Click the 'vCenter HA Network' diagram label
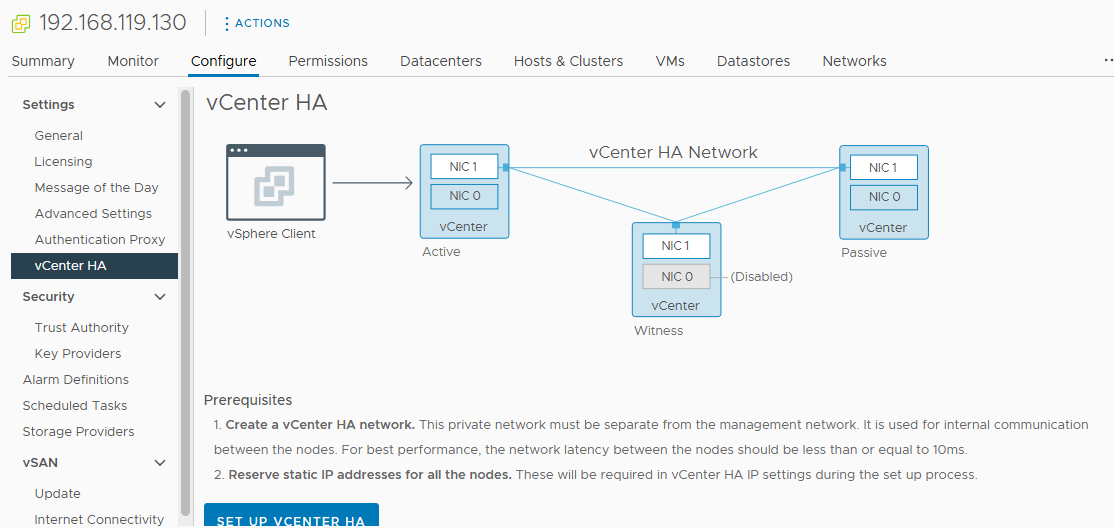 click(674, 152)
